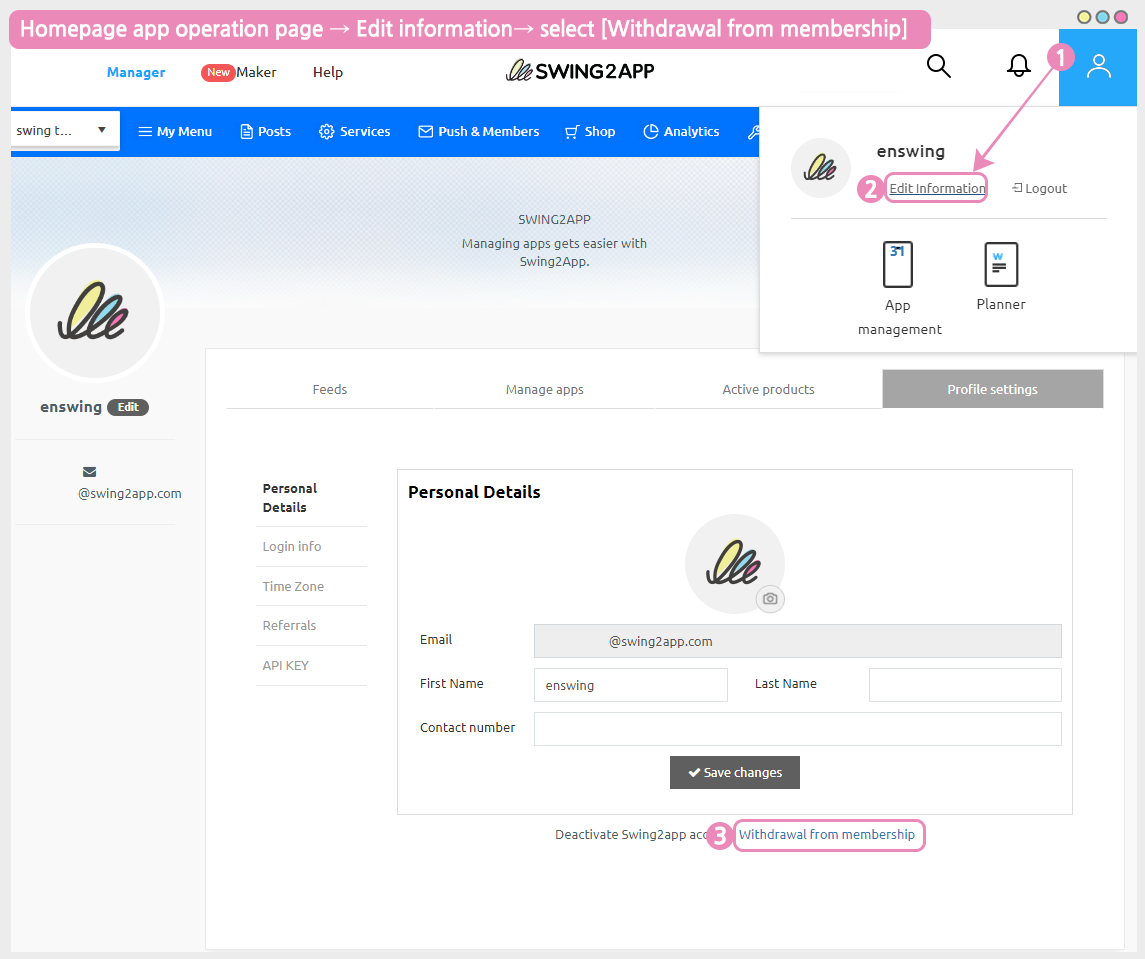The width and height of the screenshot is (1145, 959).
Task: Click the SWING2APP logo
Action: click(581, 71)
